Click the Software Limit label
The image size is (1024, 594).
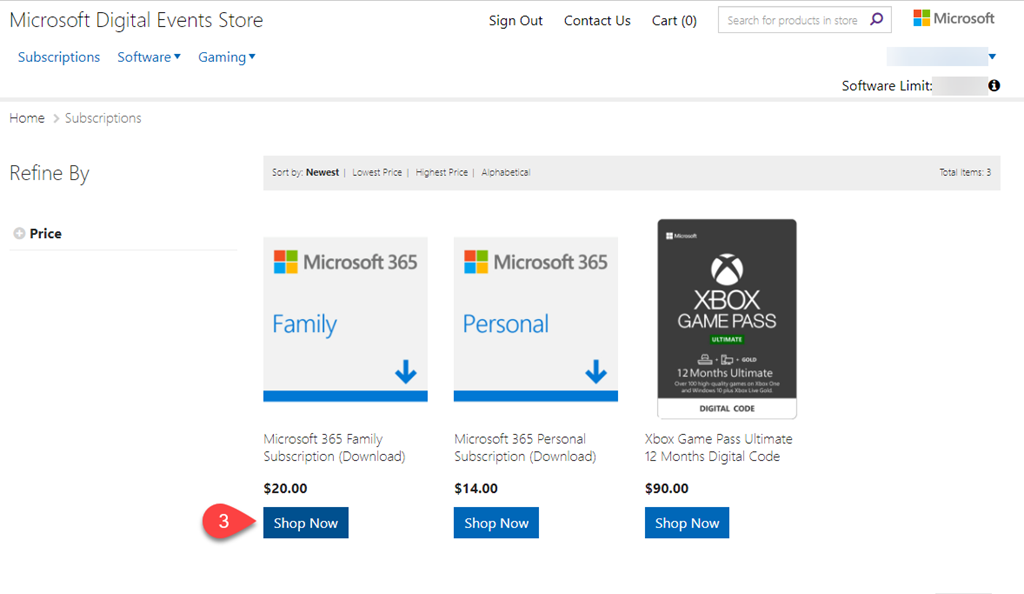[887, 86]
